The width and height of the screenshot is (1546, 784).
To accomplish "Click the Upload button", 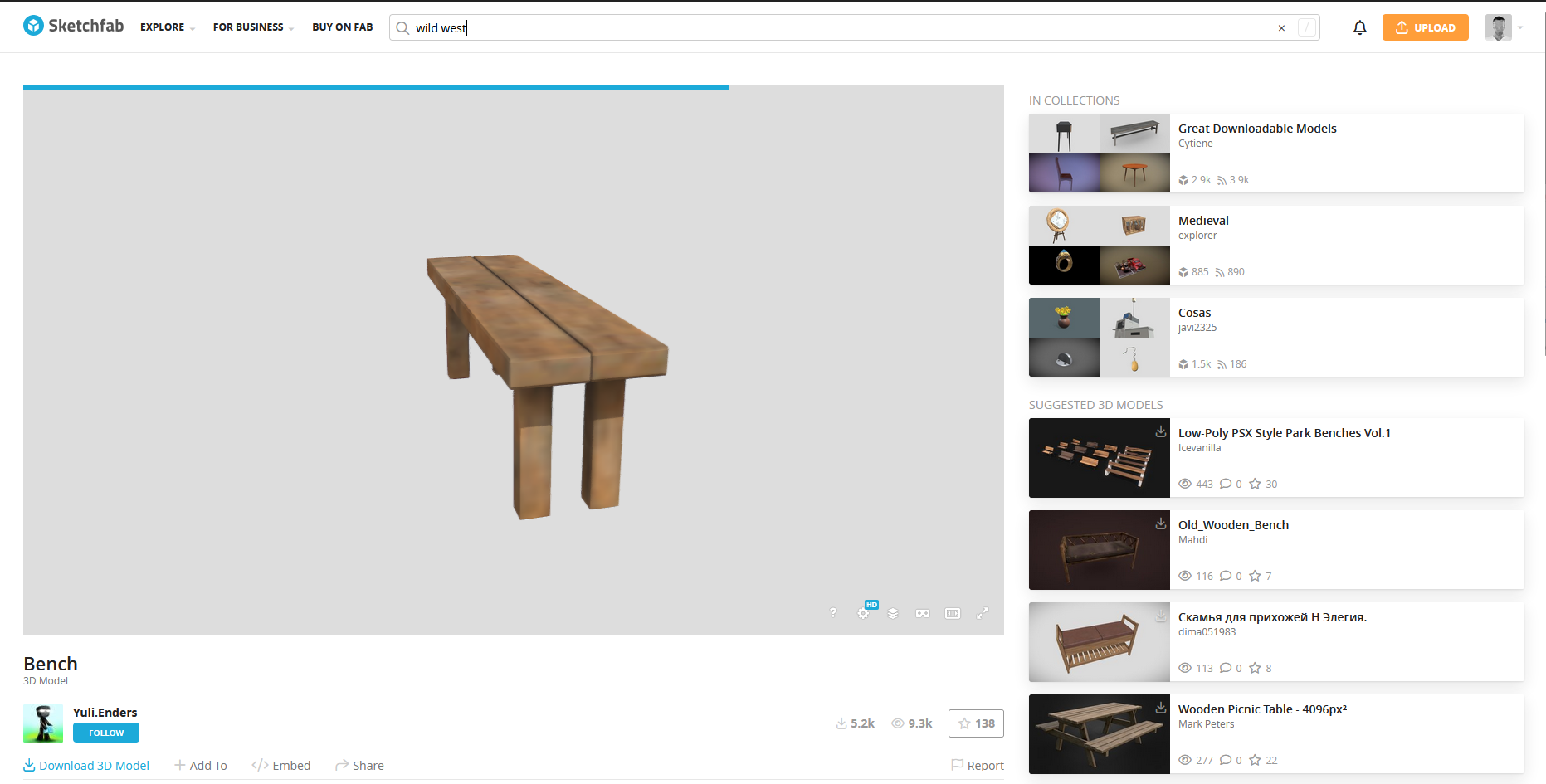I will (x=1426, y=27).
